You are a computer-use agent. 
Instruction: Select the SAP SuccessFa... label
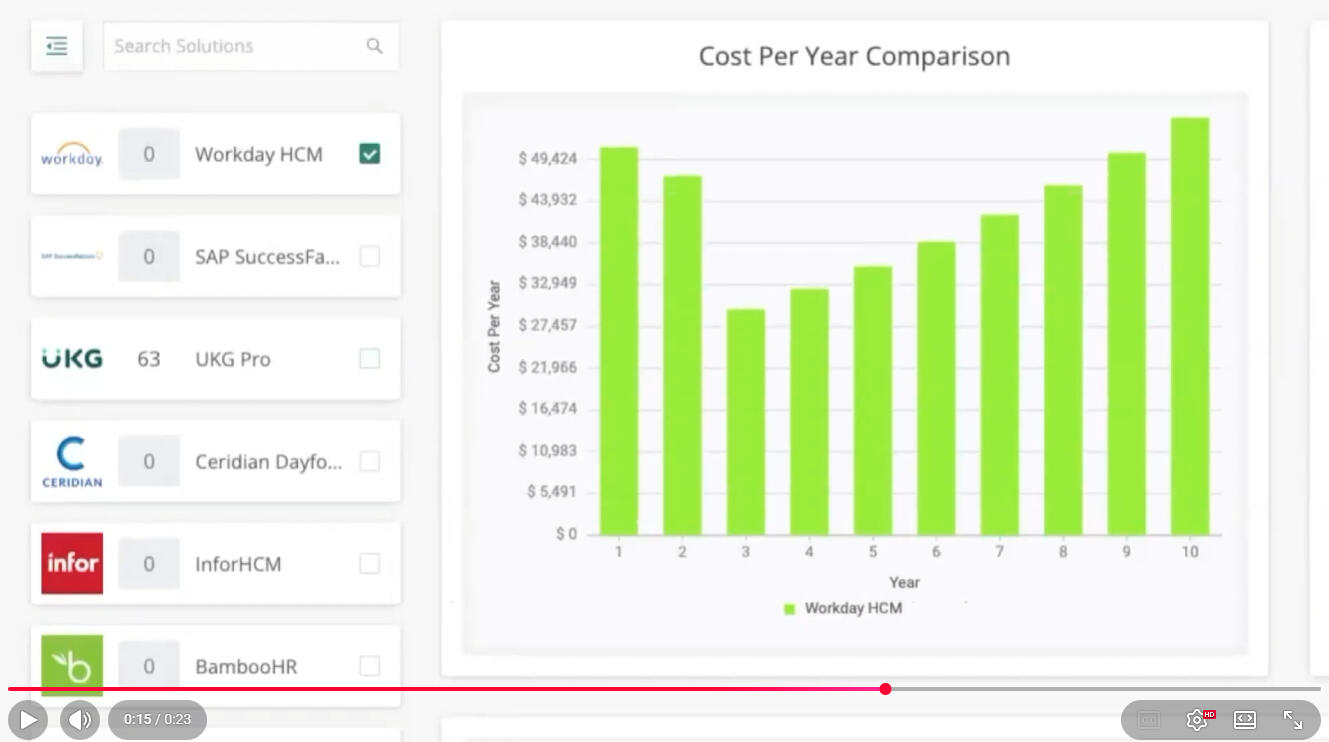coord(267,257)
